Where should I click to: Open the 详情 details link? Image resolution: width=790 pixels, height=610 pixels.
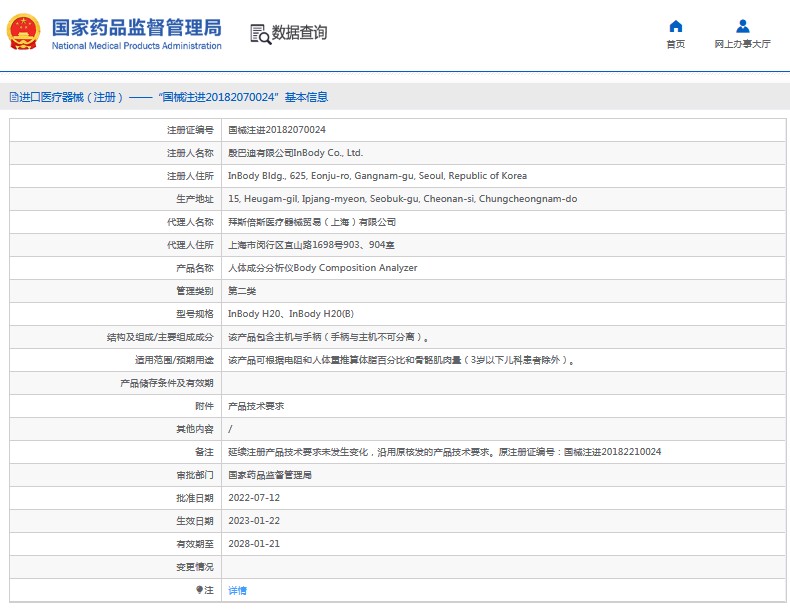point(237,591)
